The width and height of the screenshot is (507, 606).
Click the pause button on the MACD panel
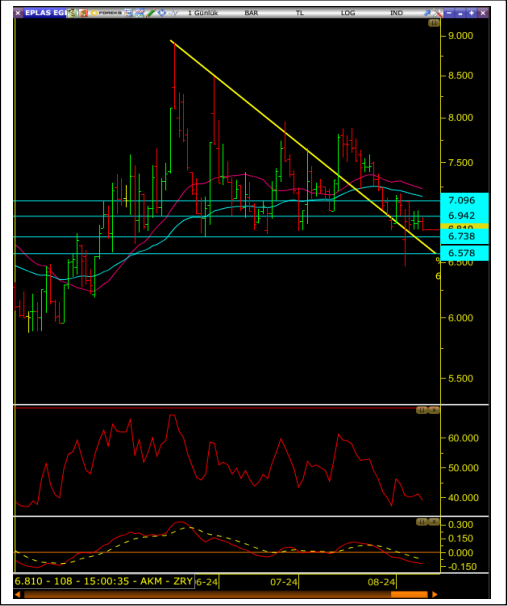tap(422, 522)
